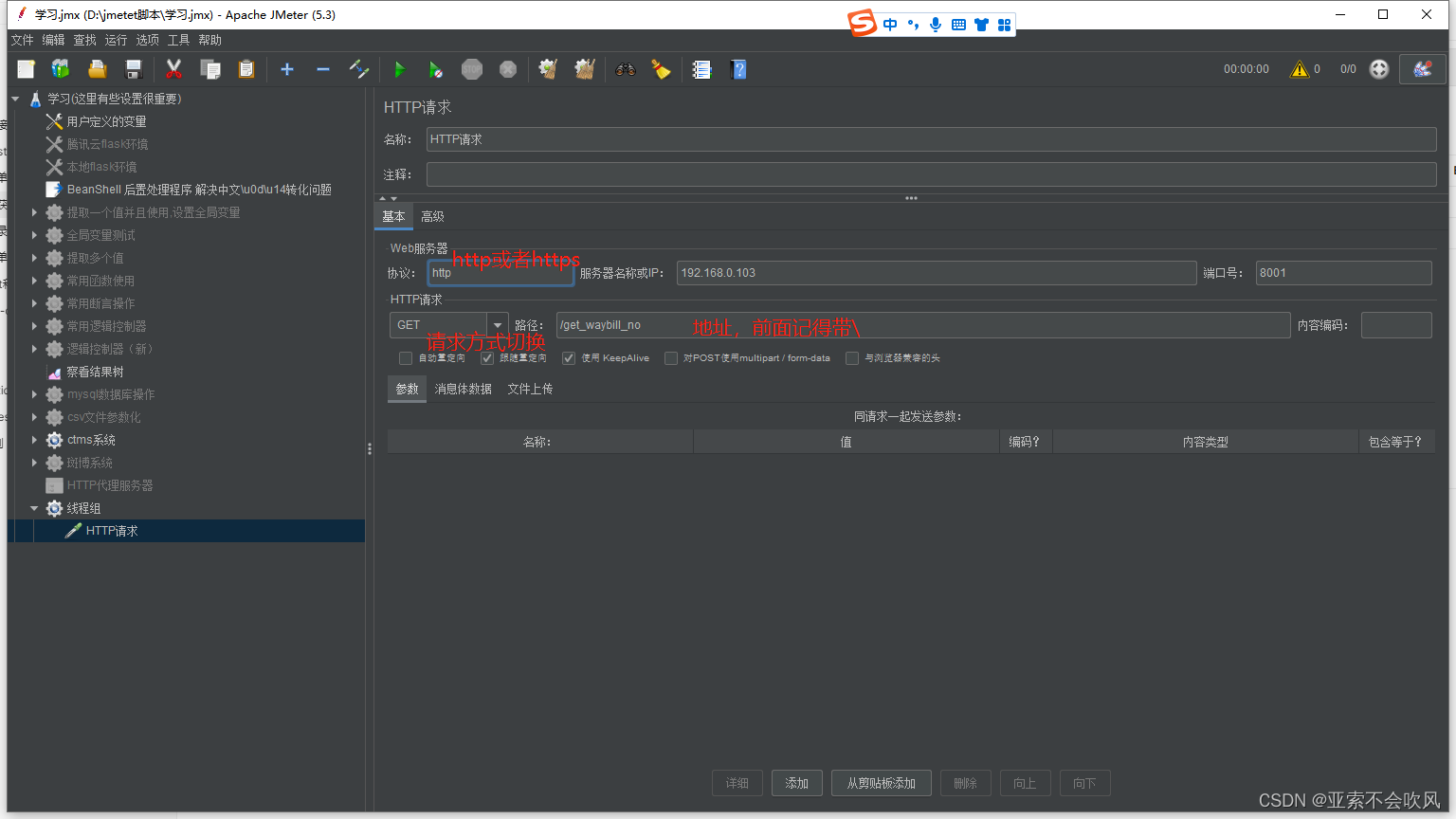Image resolution: width=1456 pixels, height=819 pixels.
Task: Collapse the 学习 test plan root node
Action: (15, 99)
